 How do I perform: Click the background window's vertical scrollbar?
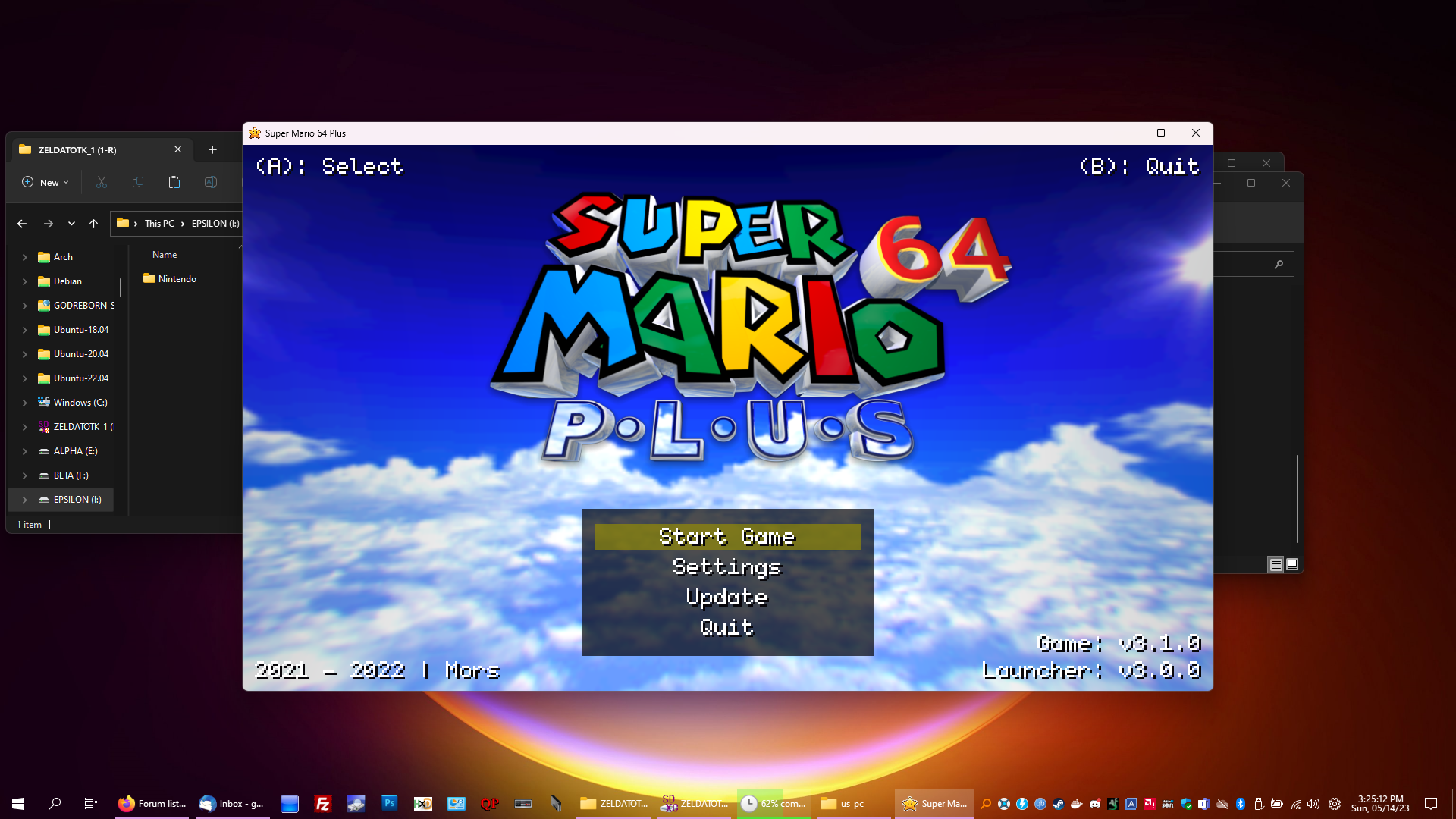1298,498
